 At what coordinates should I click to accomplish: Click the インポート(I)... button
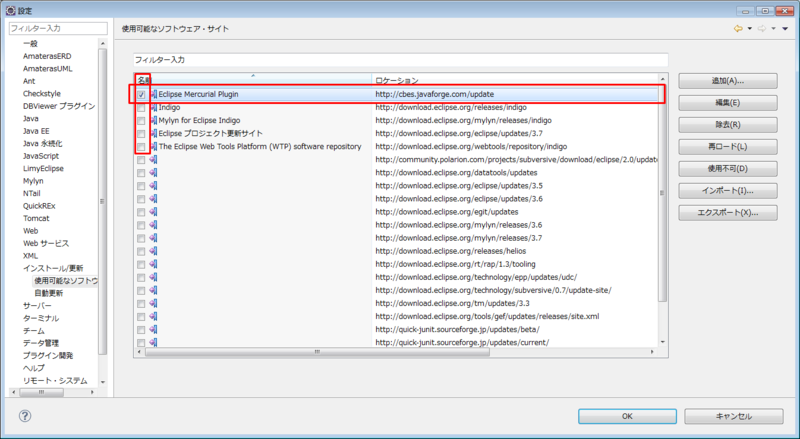pos(728,190)
